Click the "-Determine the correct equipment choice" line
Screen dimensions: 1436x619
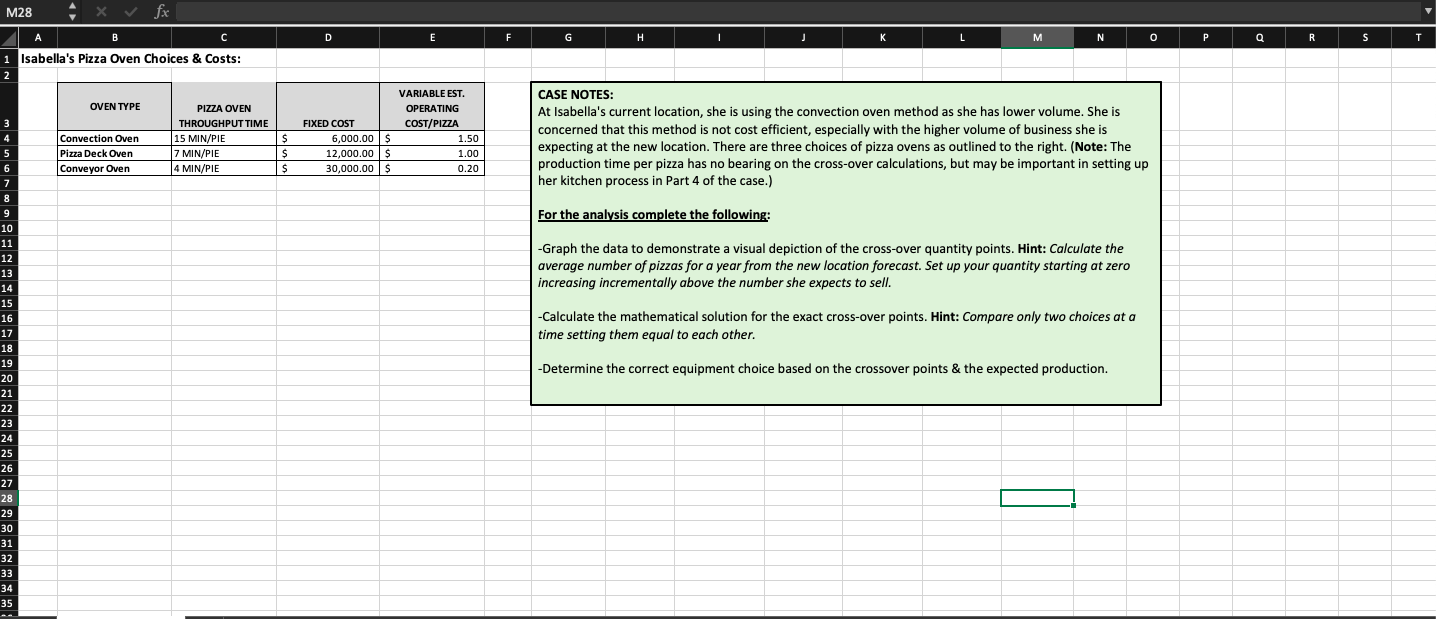click(x=822, y=369)
